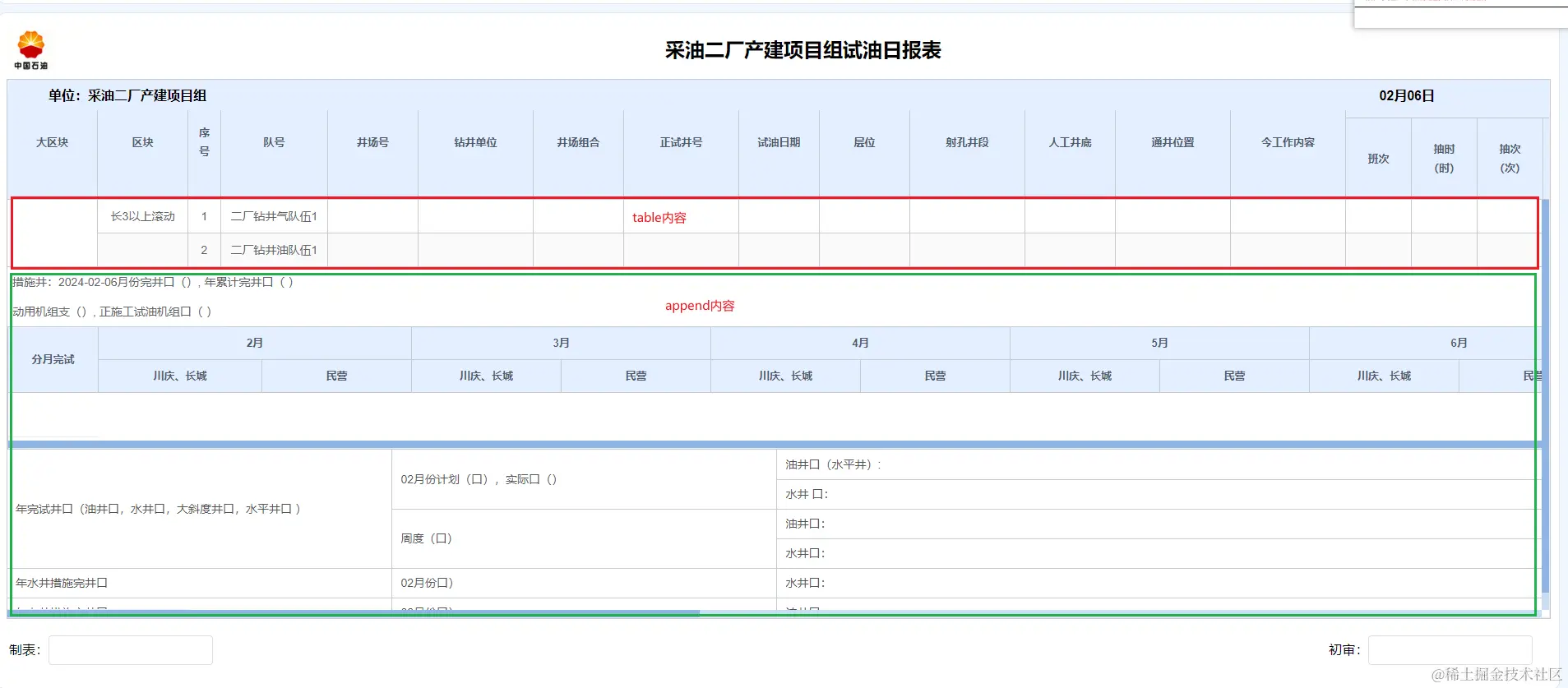Click the 分月完试 header cell
Screen dimensions: 1568x688
pos(53,359)
